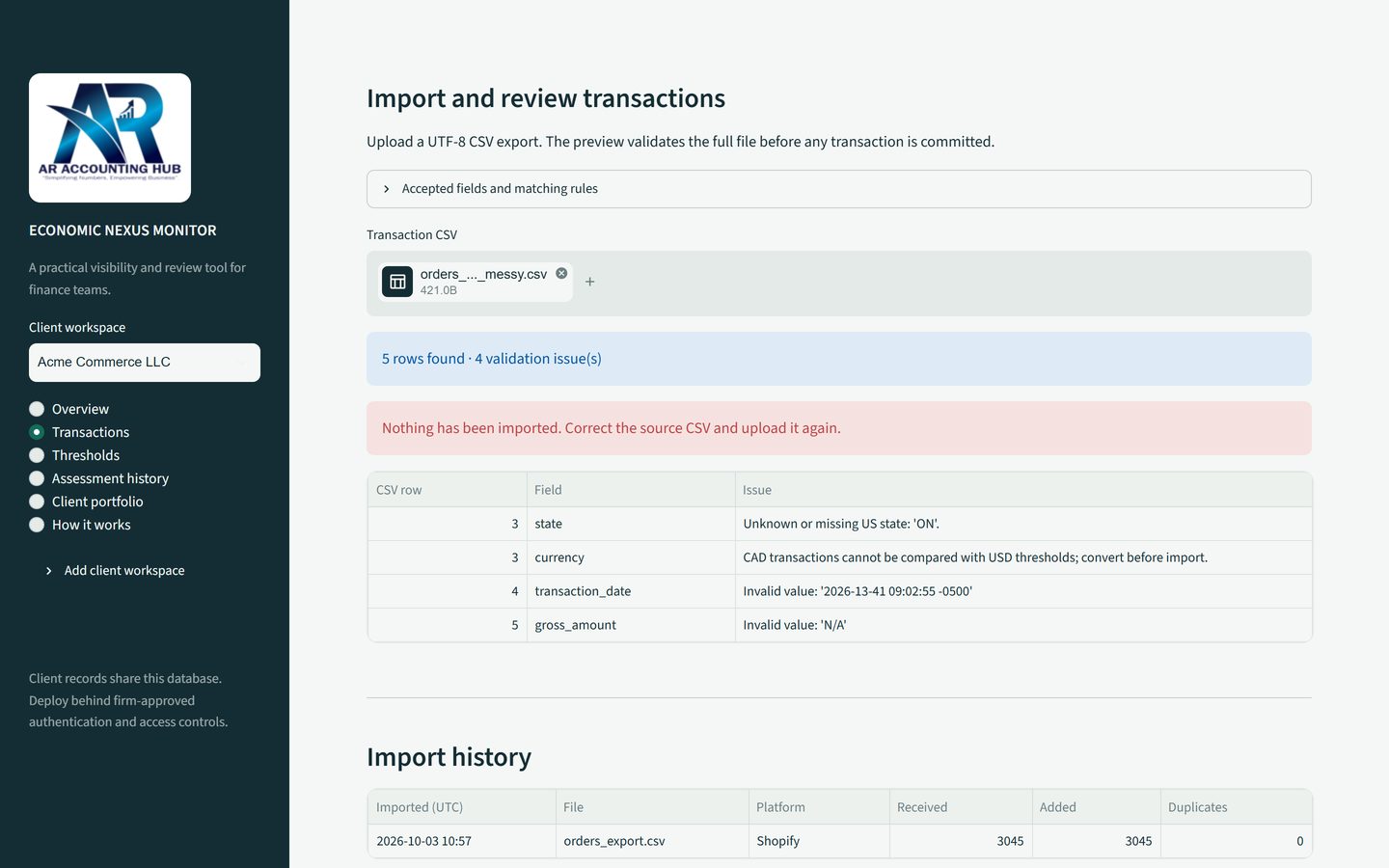Click the Invalid value 'N/A' issue cell
The image size is (1389, 868).
pos(1023,625)
